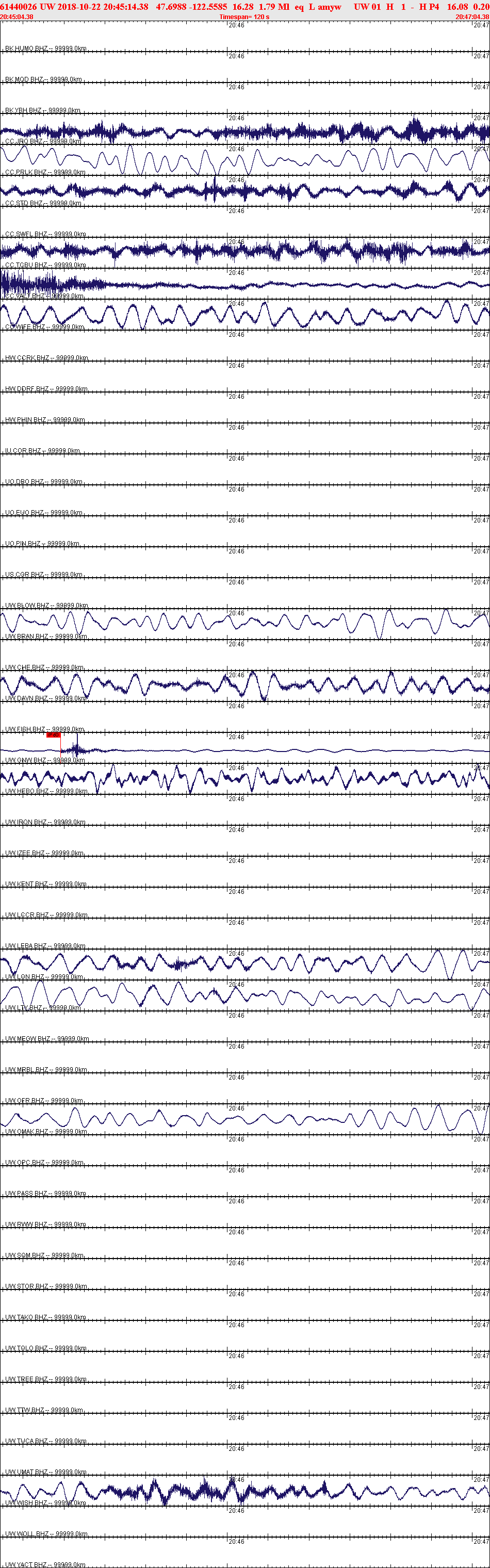Click the start time 20:45:04.38
Image resolution: width=490 pixels, height=1568 pixels.
(x=17, y=17)
